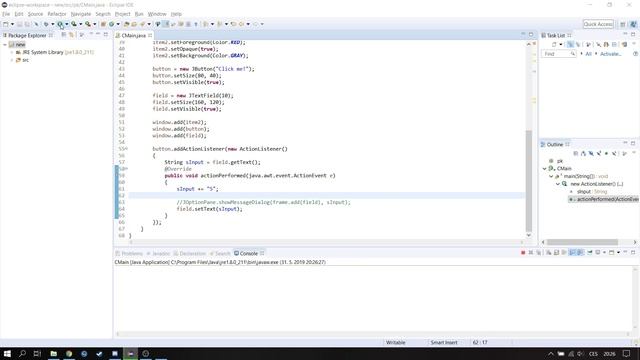Click the Open Perspective icon
This screenshot has height=360, width=640.
pyautogui.click(x=622, y=24)
